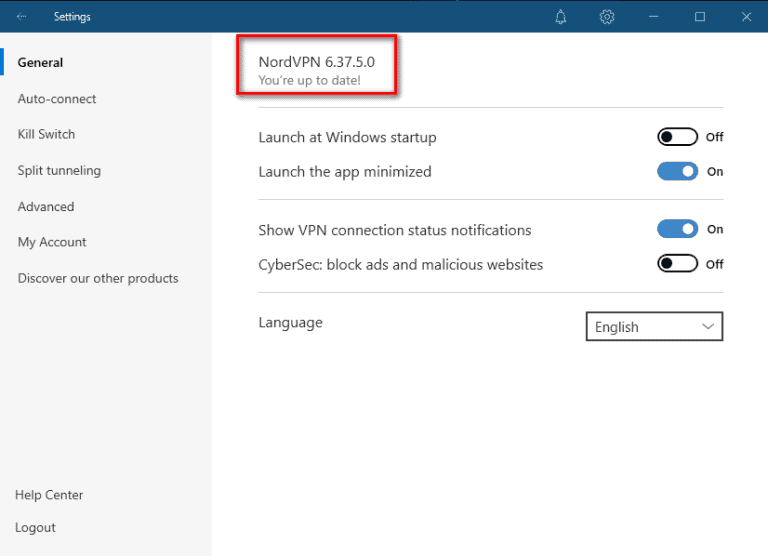
Task: Click the settings gear icon
Action: click(x=607, y=17)
